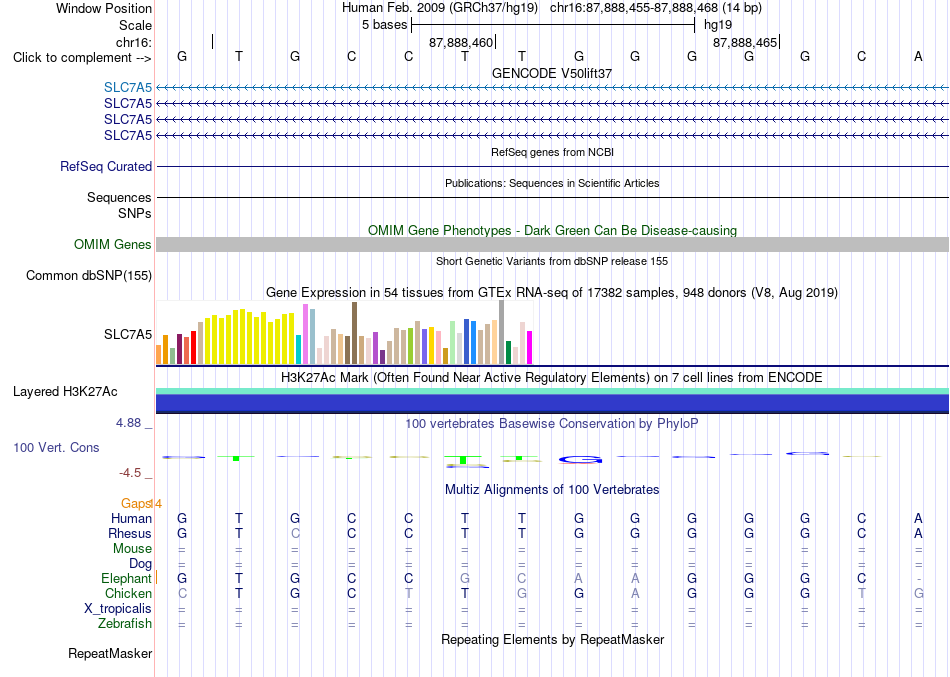Click the 87,888,465 position marker

pos(745,42)
